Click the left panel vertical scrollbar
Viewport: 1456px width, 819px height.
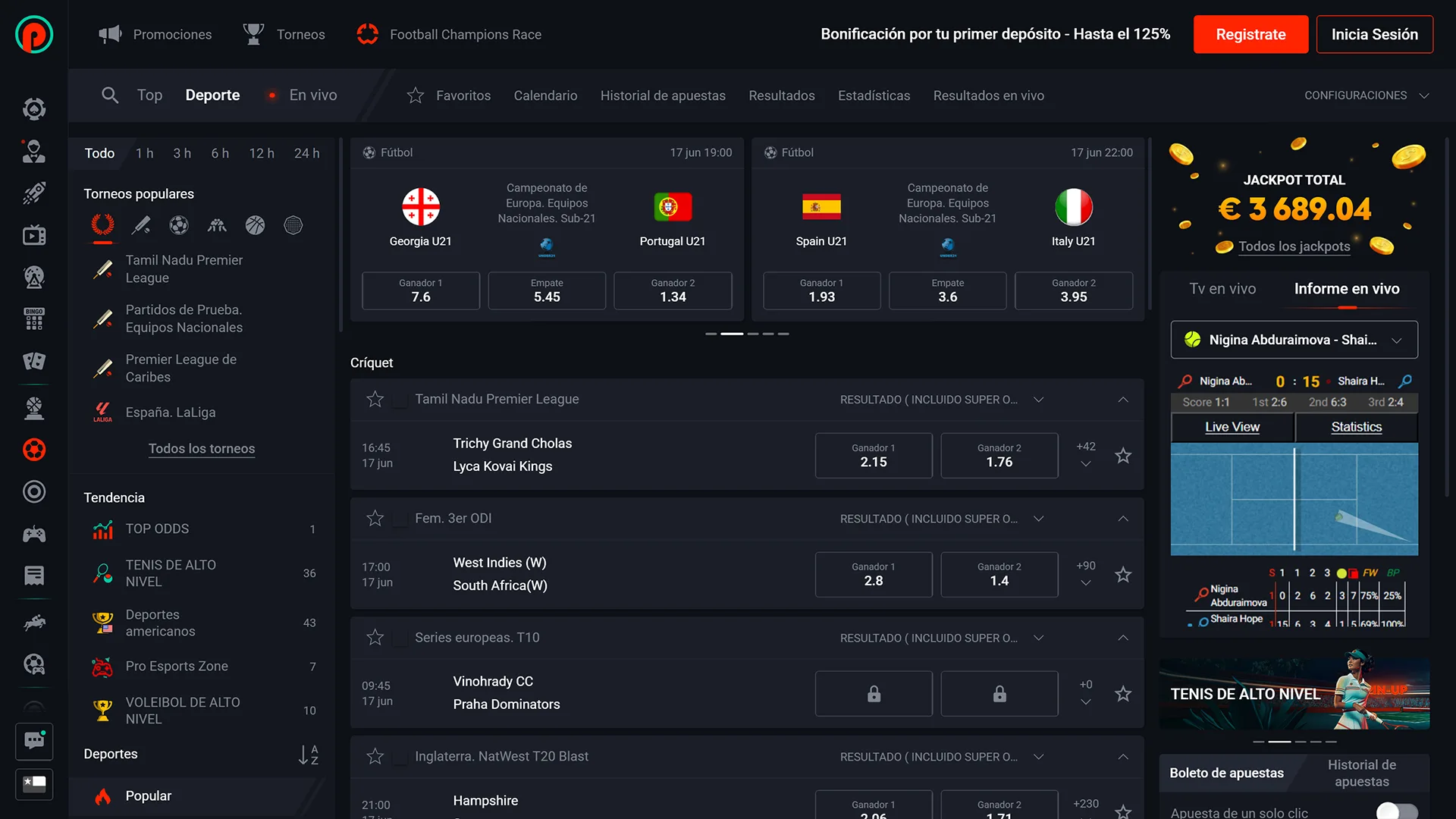(x=341, y=235)
